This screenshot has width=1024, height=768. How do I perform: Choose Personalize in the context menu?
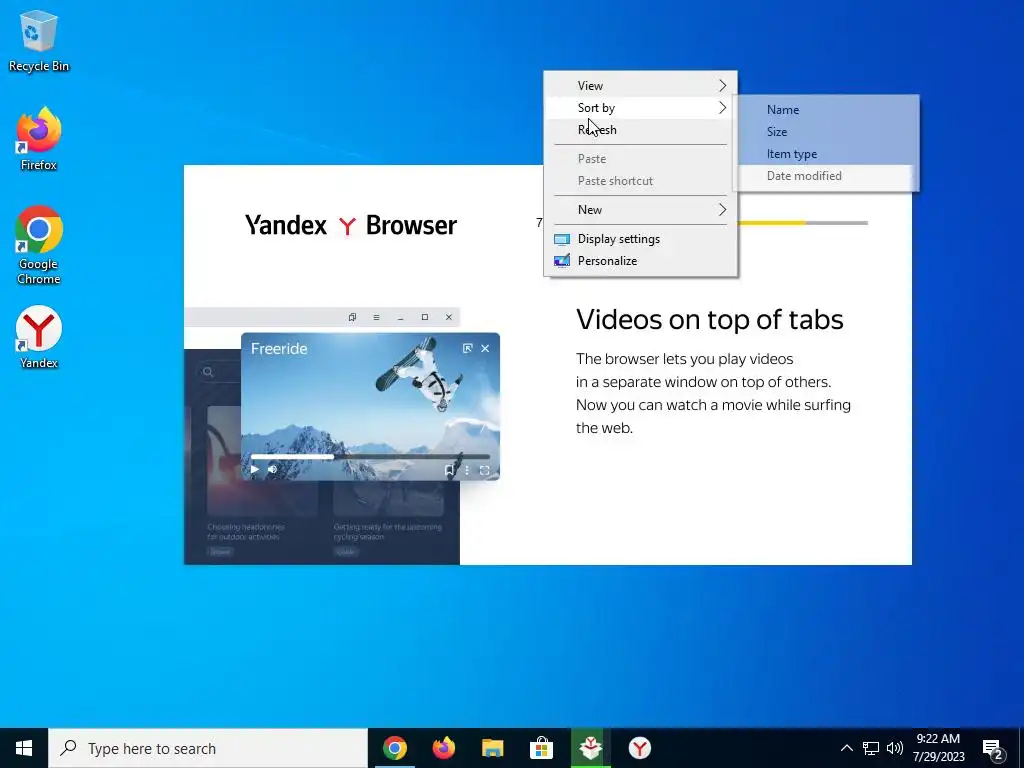tap(641, 261)
